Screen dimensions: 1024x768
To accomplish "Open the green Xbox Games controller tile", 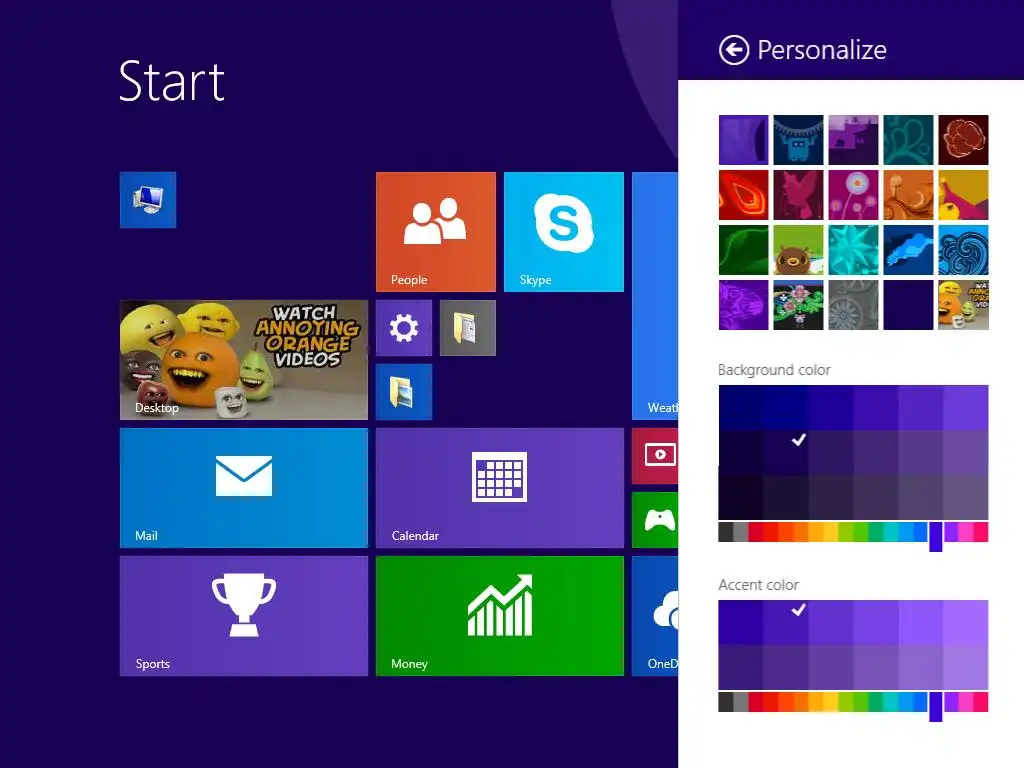I will [655, 520].
